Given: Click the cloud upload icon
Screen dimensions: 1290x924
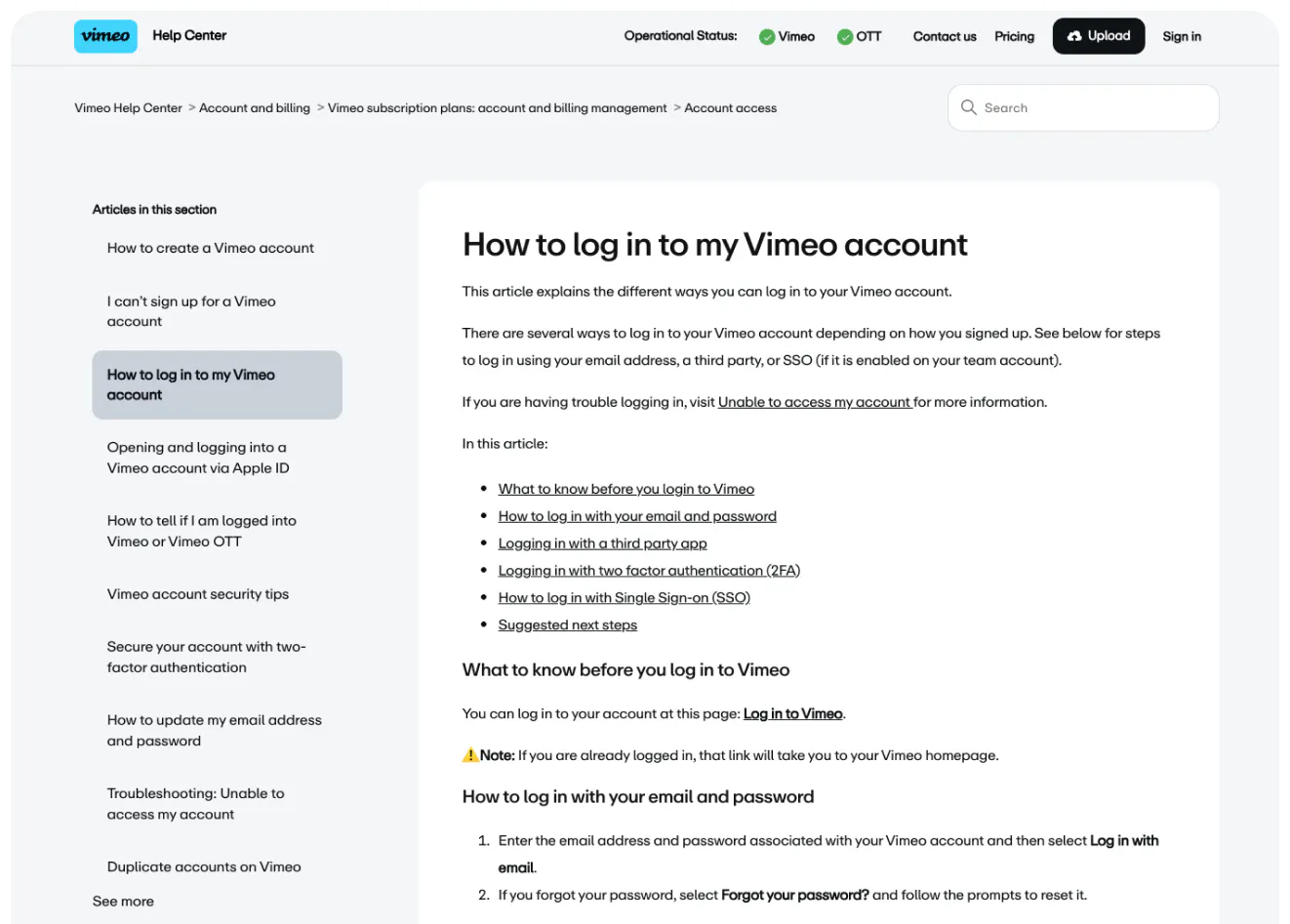Looking at the screenshot, I should [x=1074, y=36].
